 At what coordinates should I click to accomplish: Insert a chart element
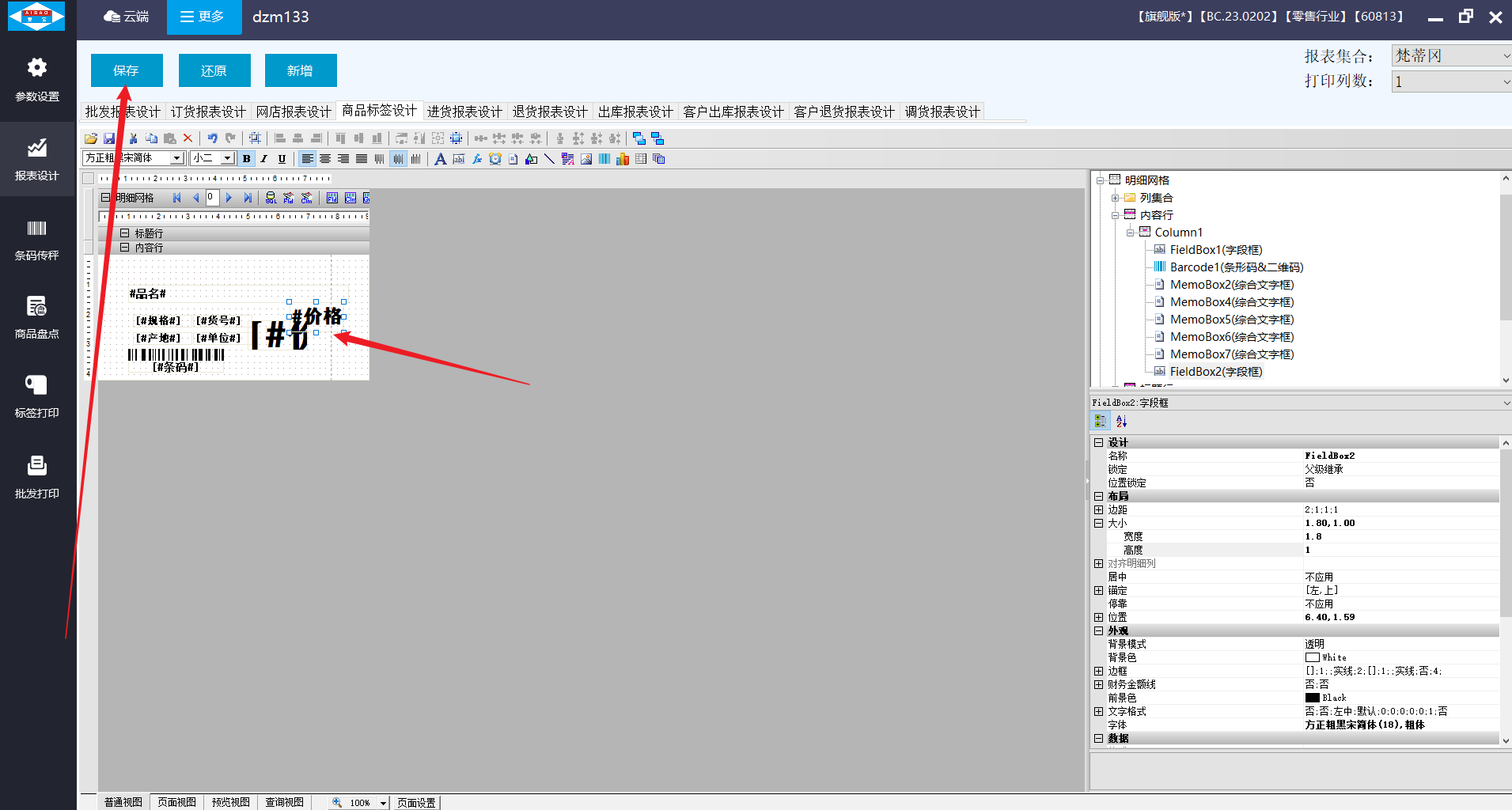pyautogui.click(x=623, y=159)
